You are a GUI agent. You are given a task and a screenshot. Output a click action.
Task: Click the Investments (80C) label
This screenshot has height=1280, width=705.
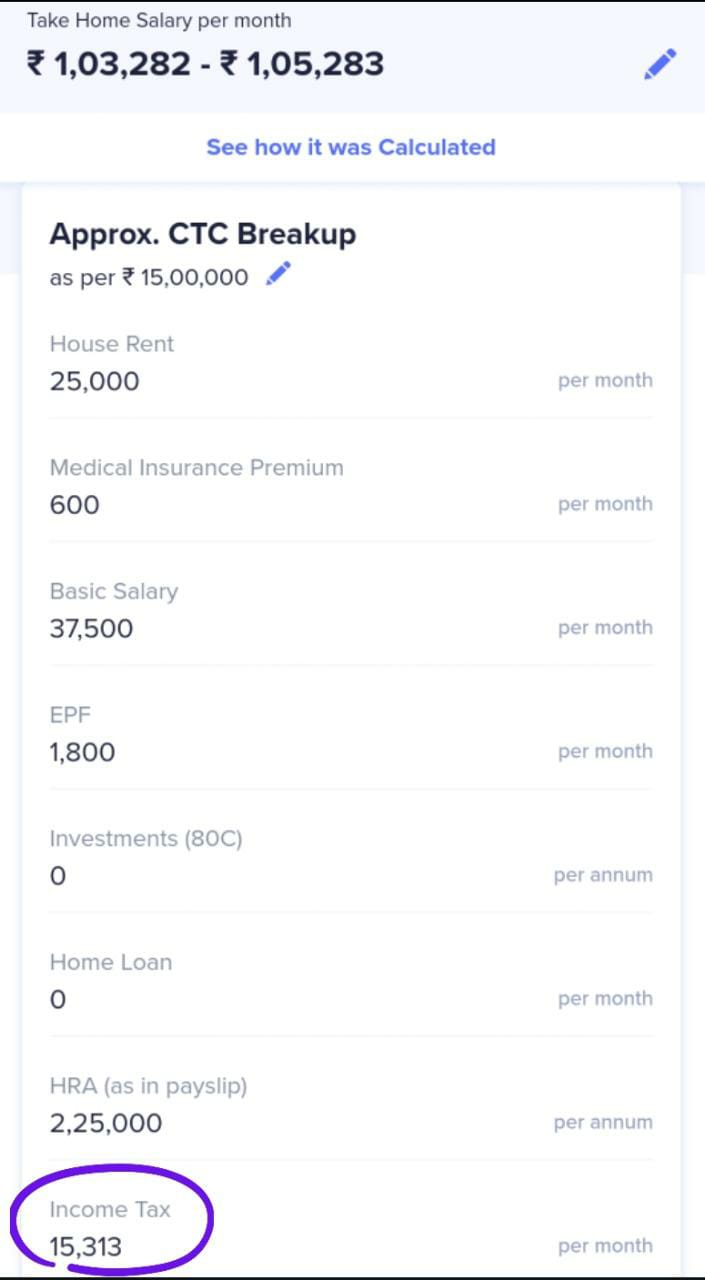[146, 839]
